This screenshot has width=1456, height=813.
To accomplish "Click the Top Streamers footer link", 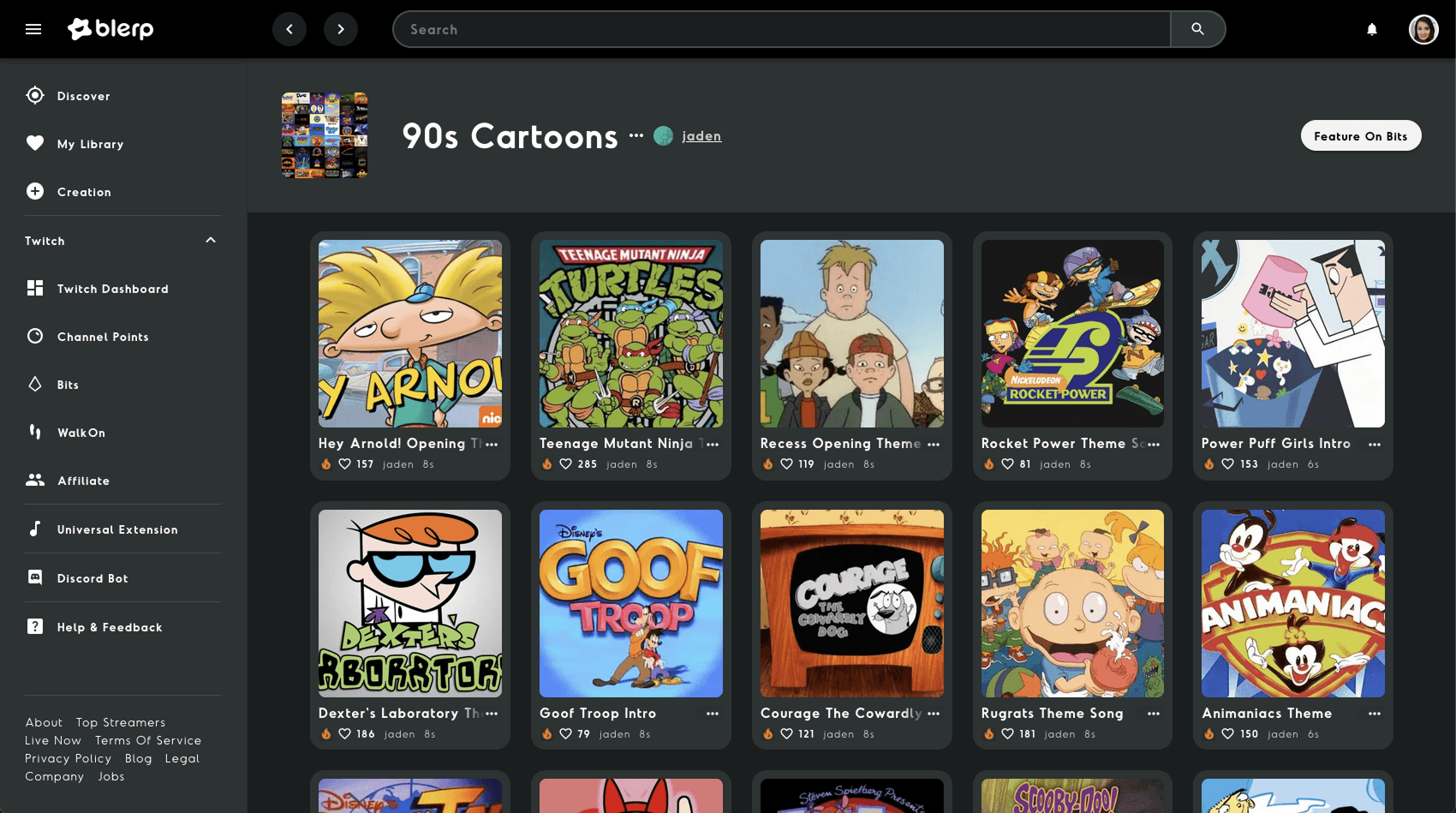I will 121,722.
